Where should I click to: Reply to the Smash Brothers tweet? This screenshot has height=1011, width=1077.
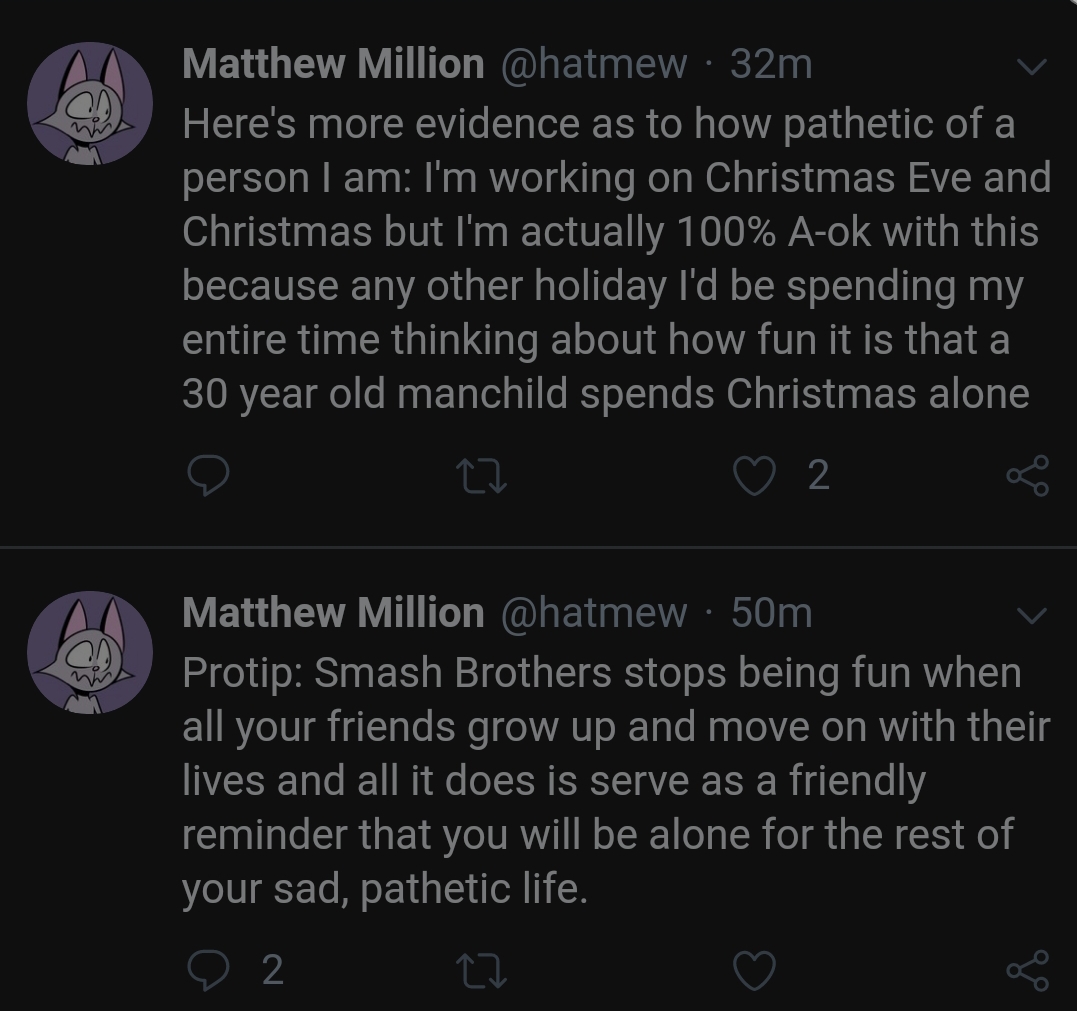[208, 970]
